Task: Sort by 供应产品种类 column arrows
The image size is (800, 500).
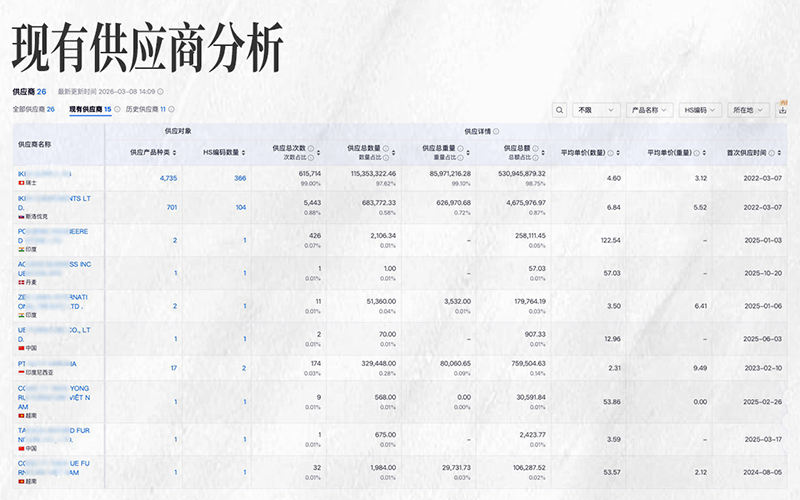Action: click(178, 152)
